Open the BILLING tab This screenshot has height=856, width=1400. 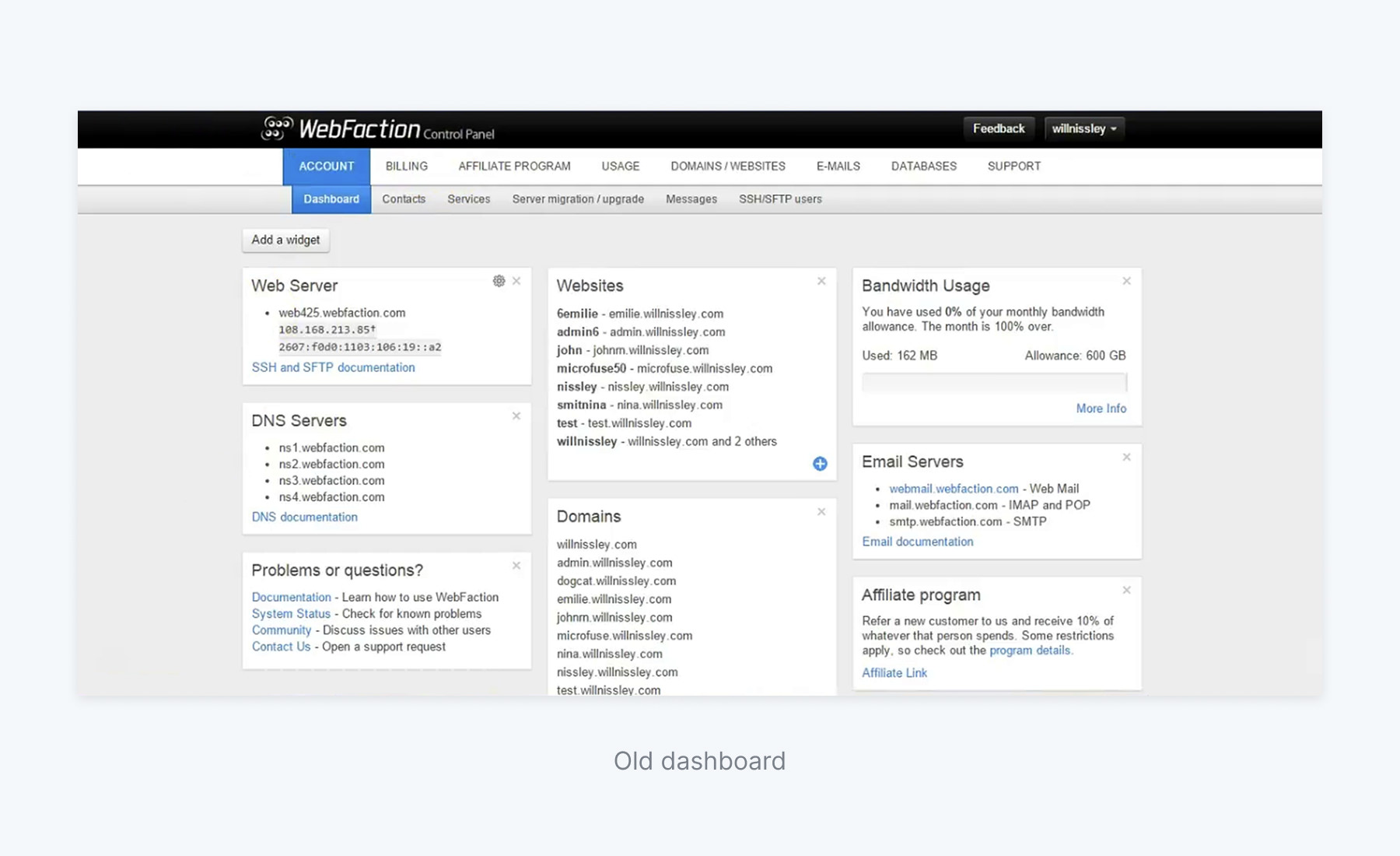(407, 167)
